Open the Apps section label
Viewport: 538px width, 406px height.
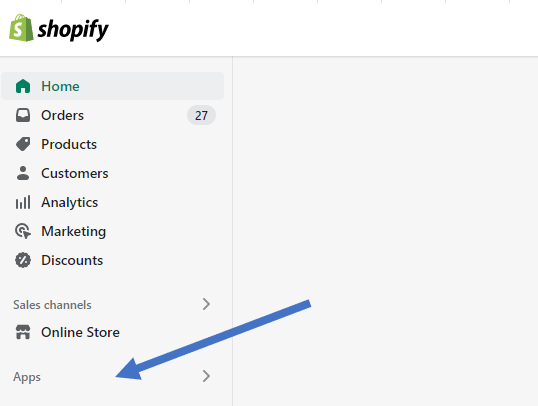27,377
